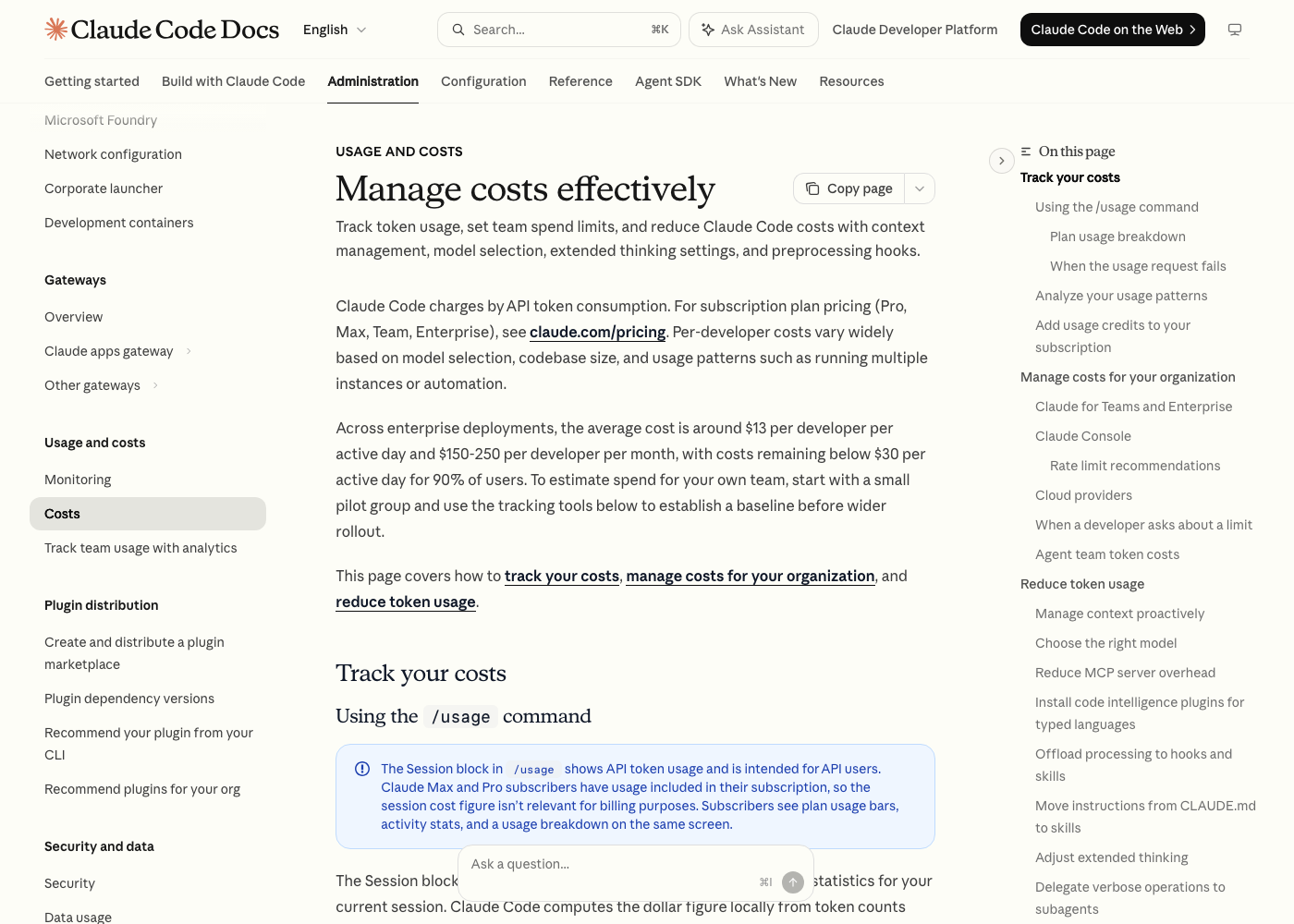Click the Copy page button
1294x924 pixels.
(849, 188)
